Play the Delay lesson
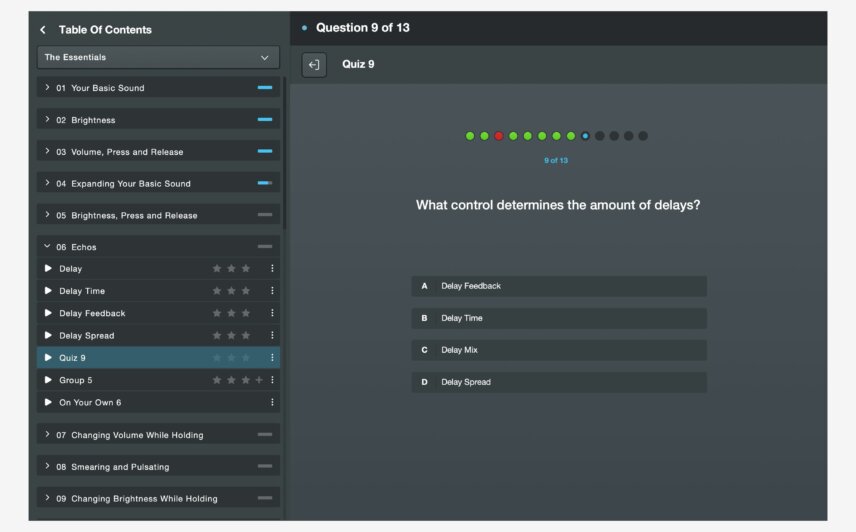The width and height of the screenshot is (856, 532). click(48, 268)
